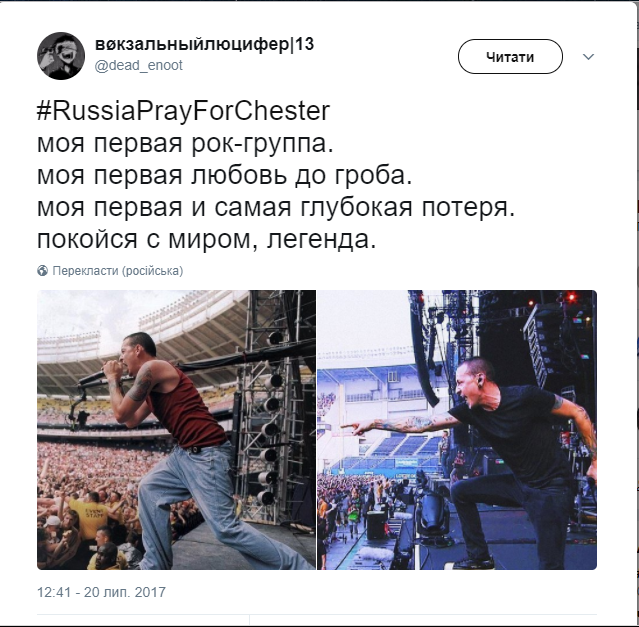Open the #RussiaPrayForChester hashtag
Viewport: 639px width, 627px height.
(183, 111)
